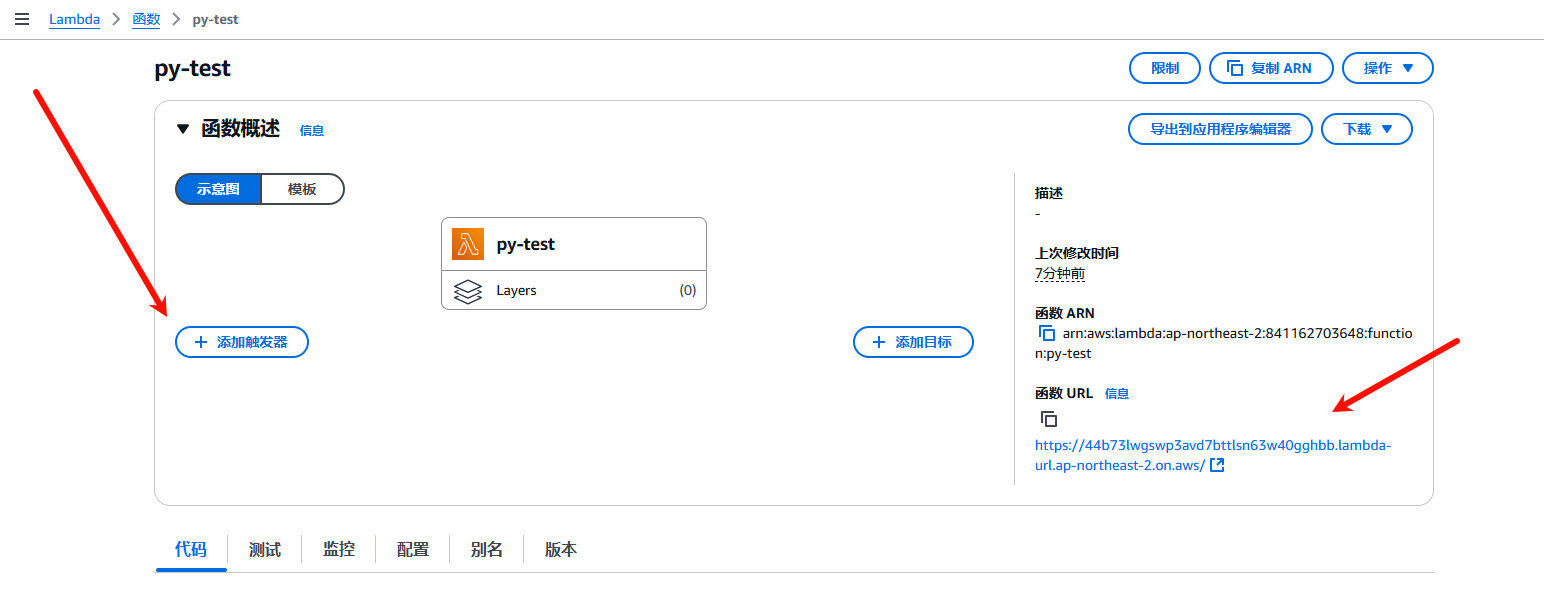Viewport: 1544px width, 594px height.
Task: Click the 限制 button
Action: point(1165,68)
